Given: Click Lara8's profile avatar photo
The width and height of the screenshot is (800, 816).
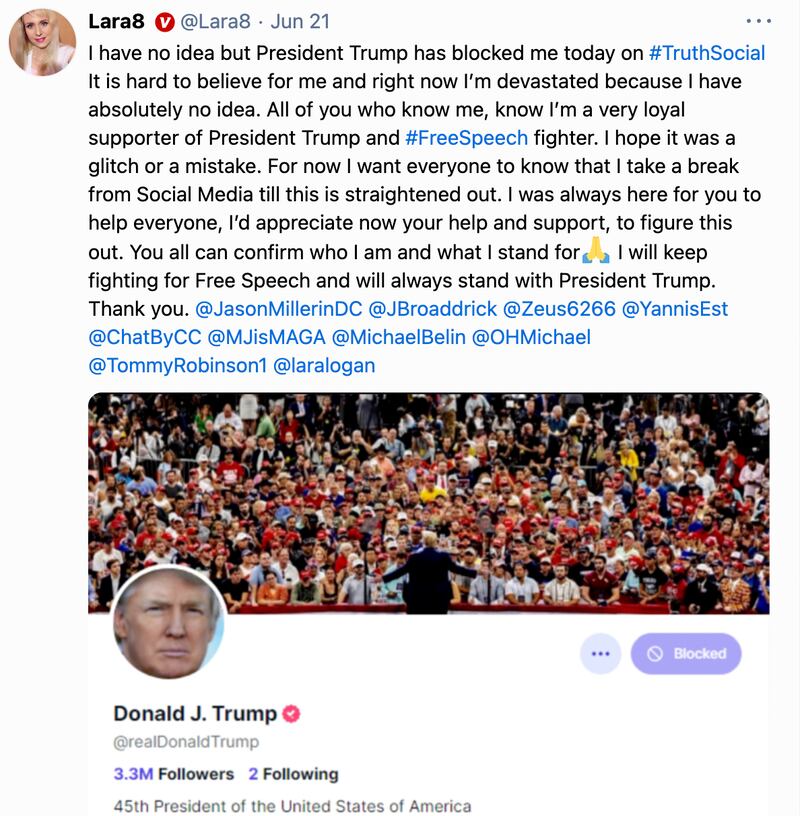Looking at the screenshot, I should pos(42,42).
